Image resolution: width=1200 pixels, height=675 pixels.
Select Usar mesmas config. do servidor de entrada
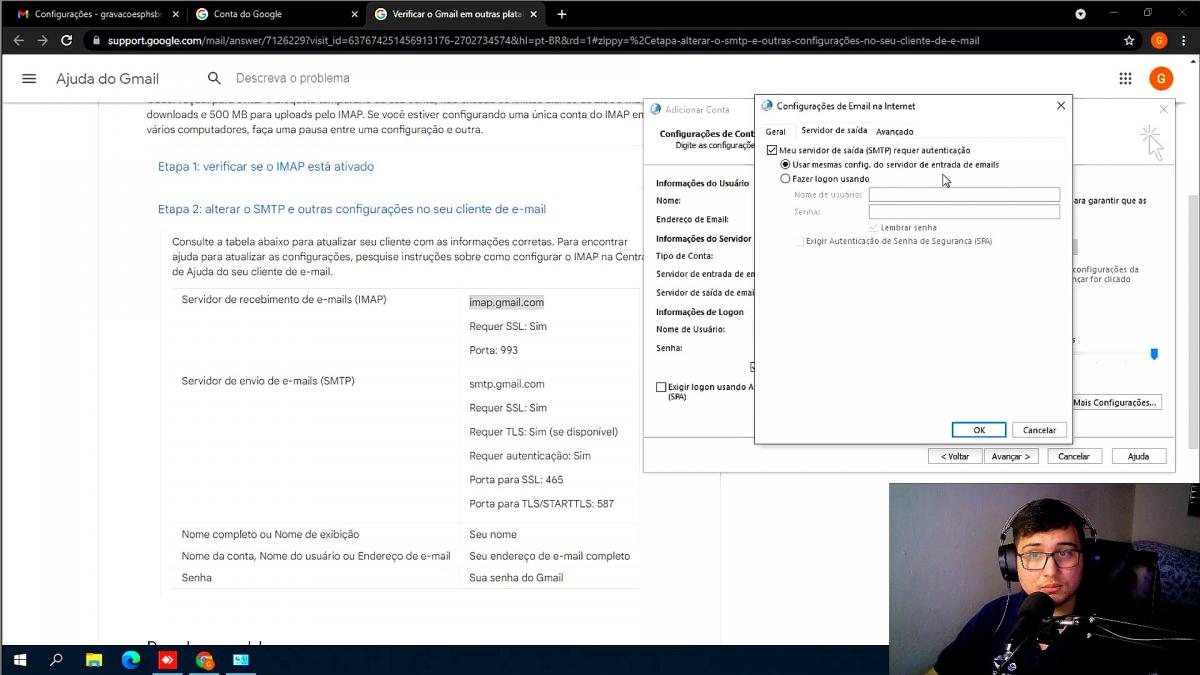coord(785,164)
